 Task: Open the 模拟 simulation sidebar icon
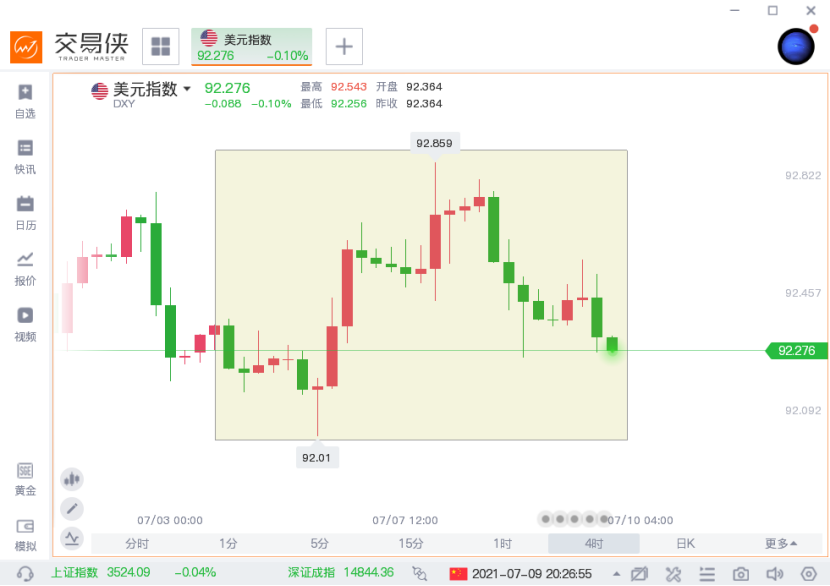(25, 535)
